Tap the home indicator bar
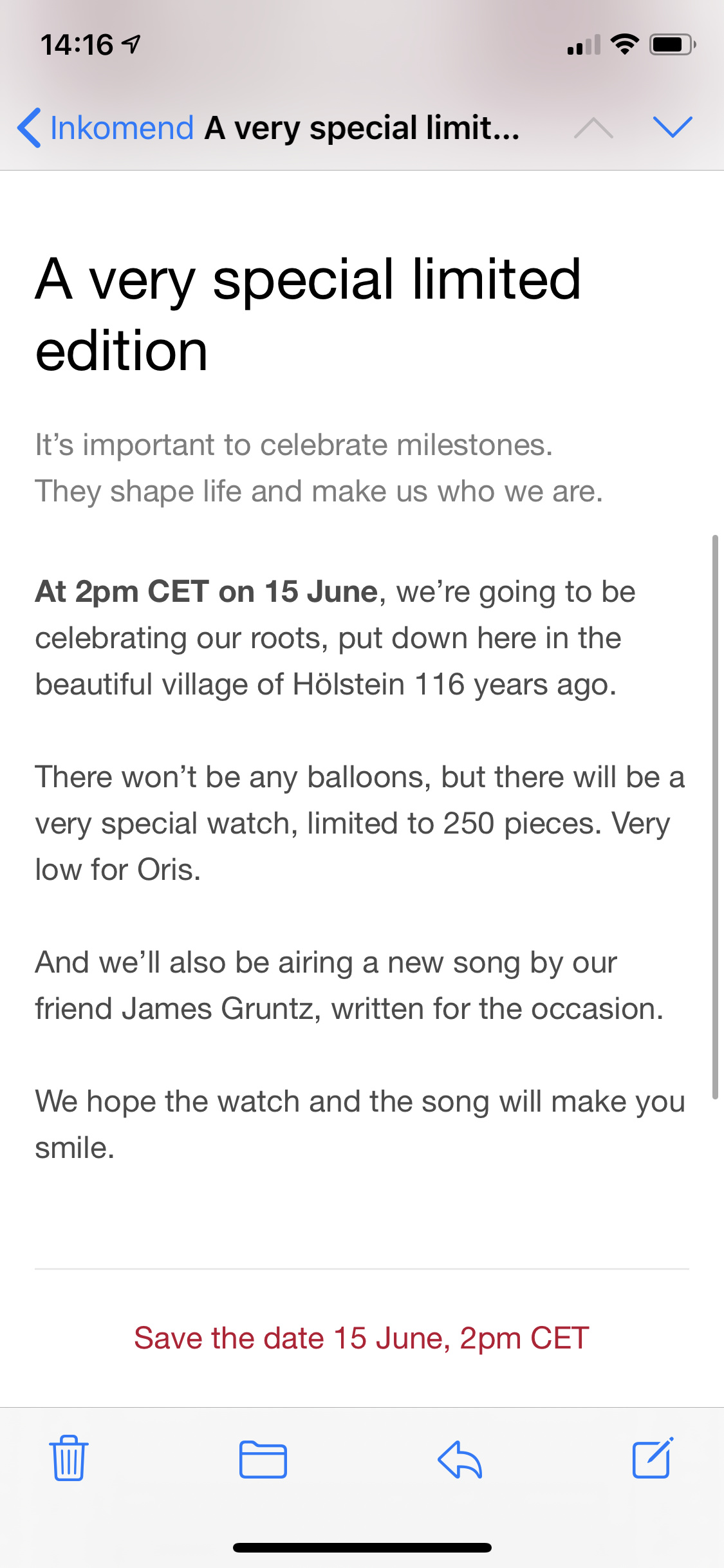 (x=362, y=1547)
